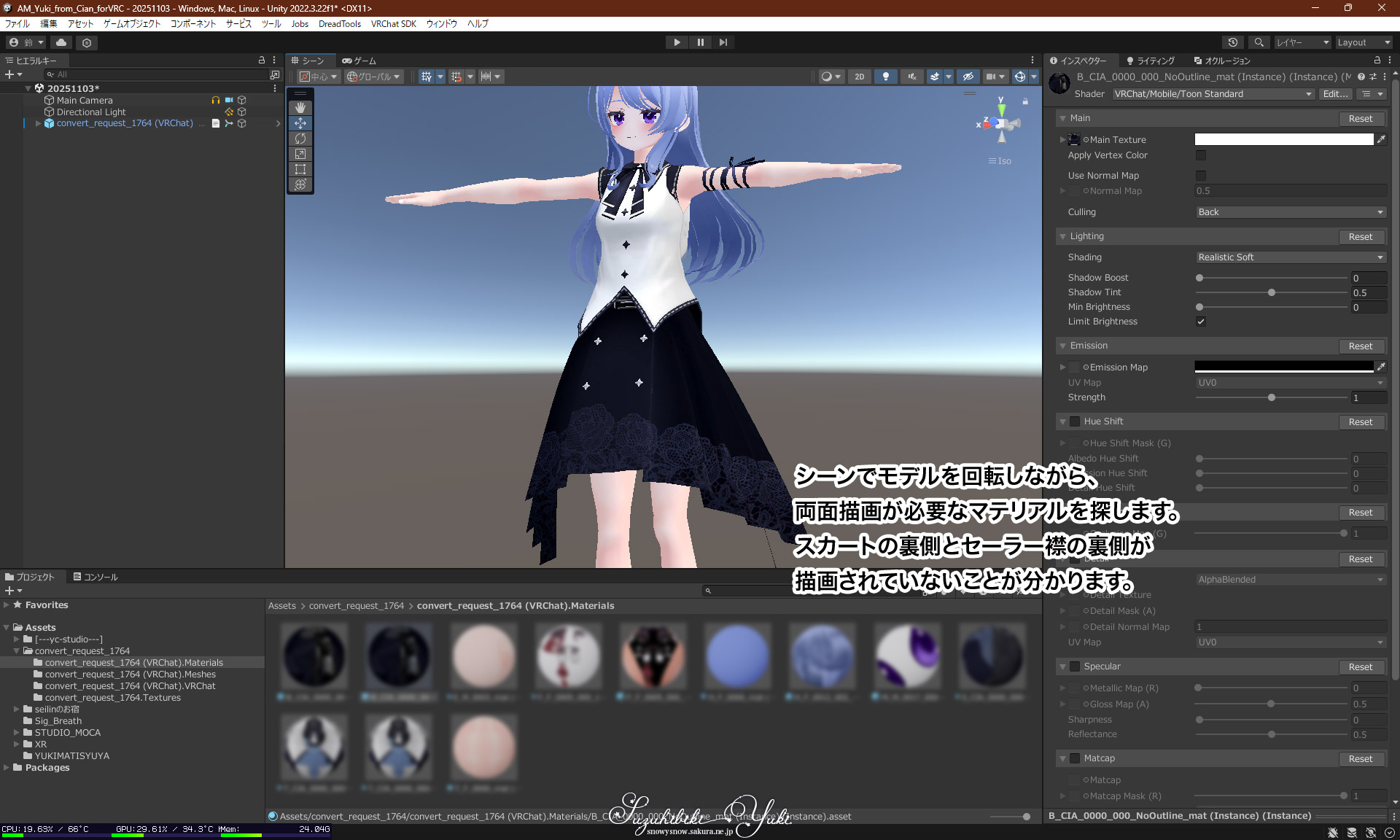Open the VRChat SDK menu

tap(393, 23)
